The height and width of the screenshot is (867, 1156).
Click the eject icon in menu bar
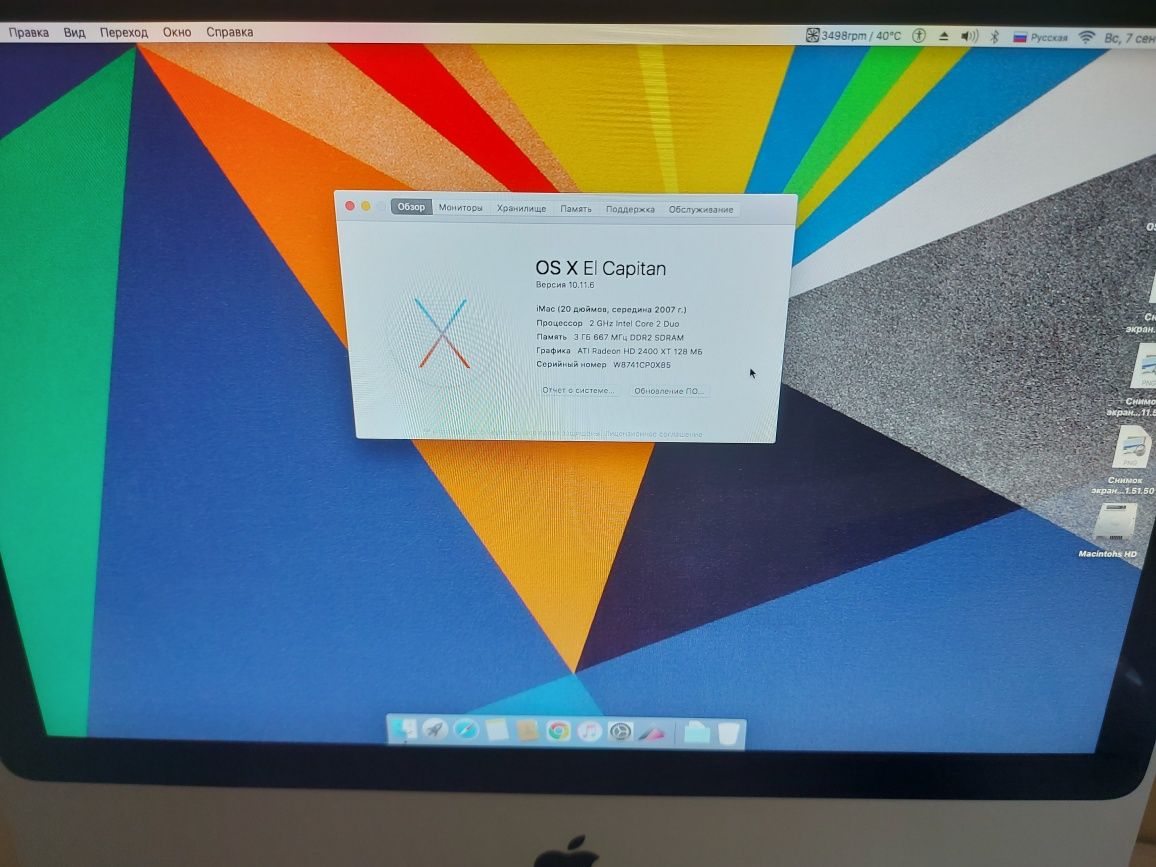pos(944,36)
